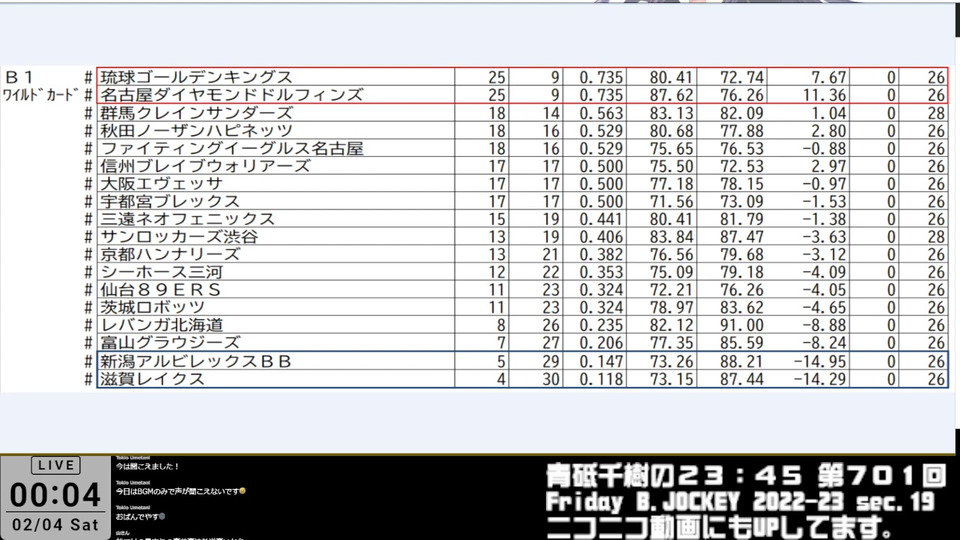Select team row ファイティングイーグルス名古屋
Screen dimensions: 960x540
pyautogui.click(x=522, y=148)
